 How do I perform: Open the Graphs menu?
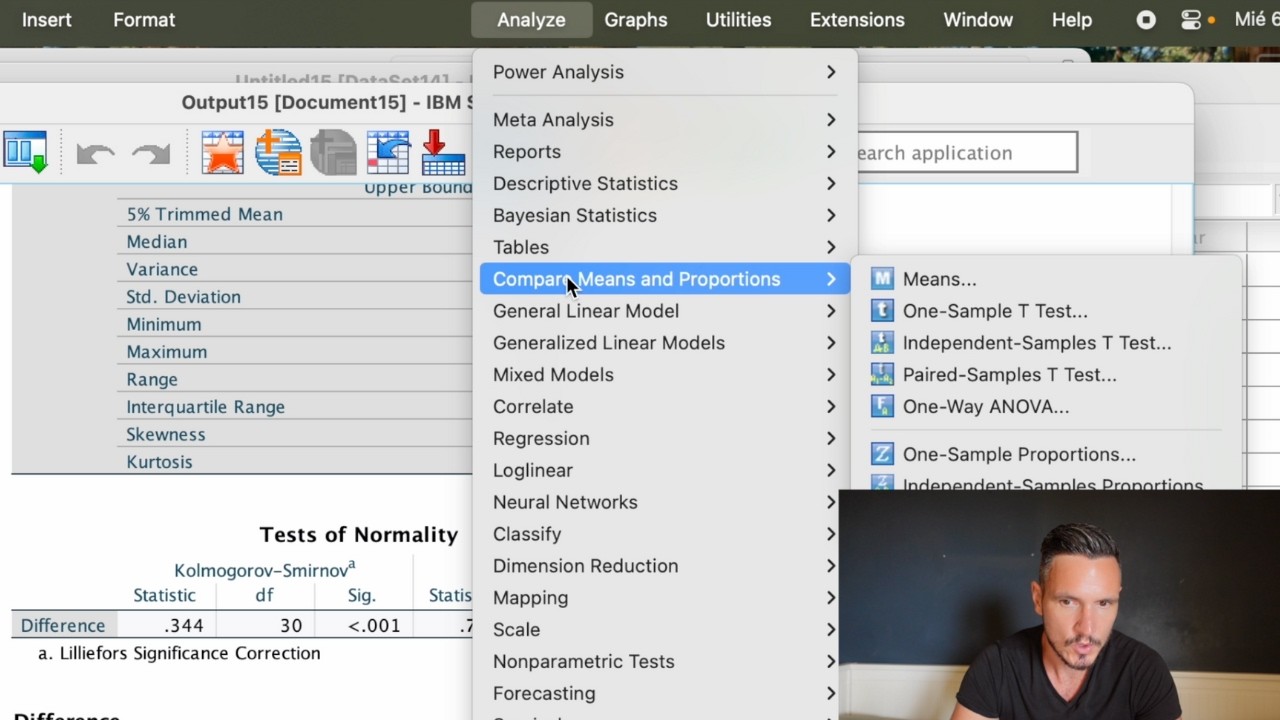coord(636,20)
